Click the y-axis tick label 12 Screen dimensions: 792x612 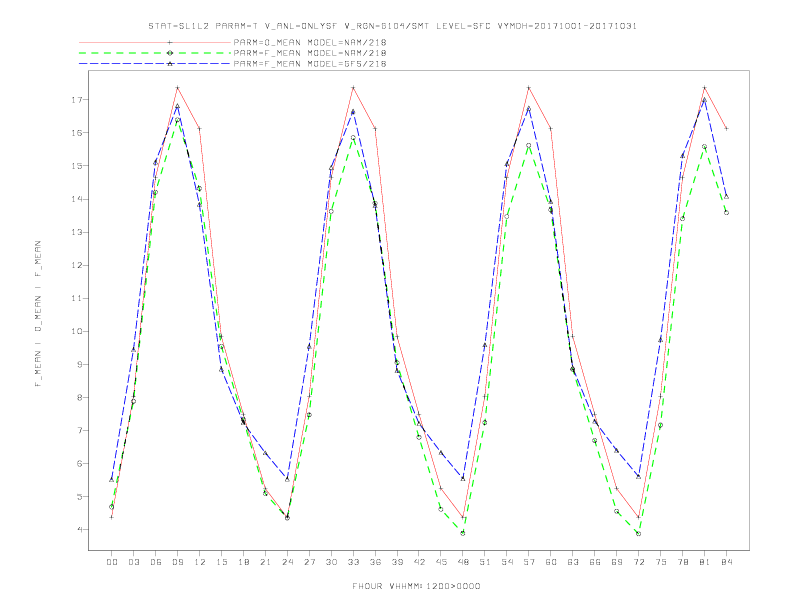[76, 266]
